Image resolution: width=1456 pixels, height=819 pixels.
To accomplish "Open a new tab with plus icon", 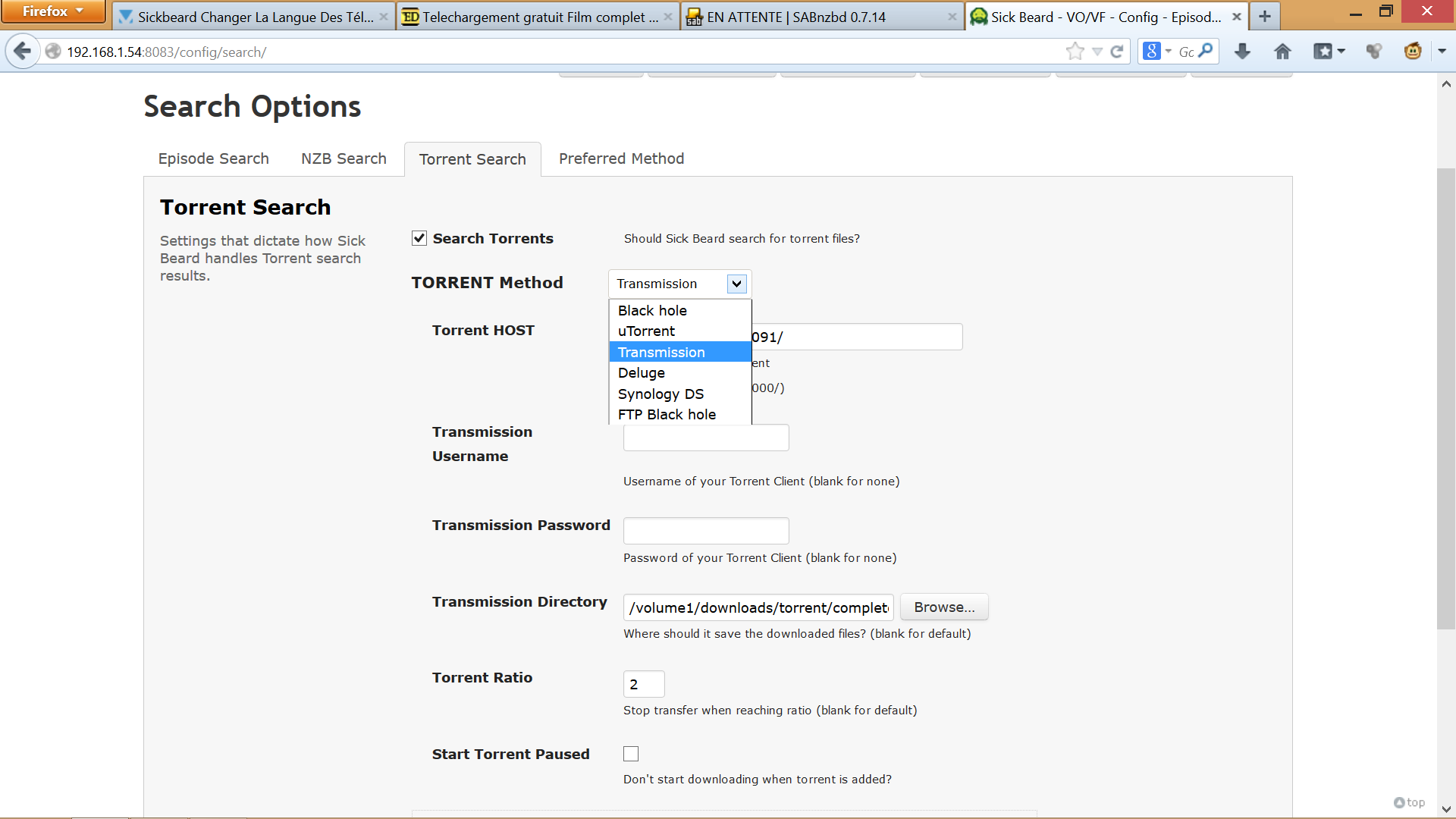I will coord(1265,16).
